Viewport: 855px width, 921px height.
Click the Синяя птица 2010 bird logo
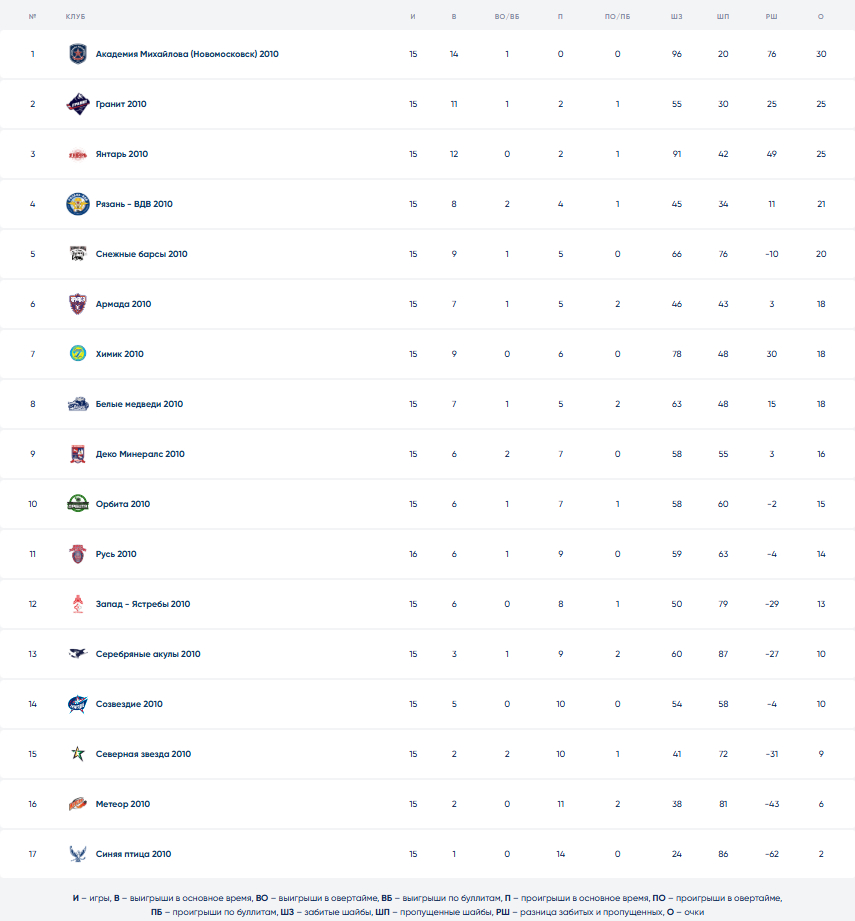(x=78, y=854)
